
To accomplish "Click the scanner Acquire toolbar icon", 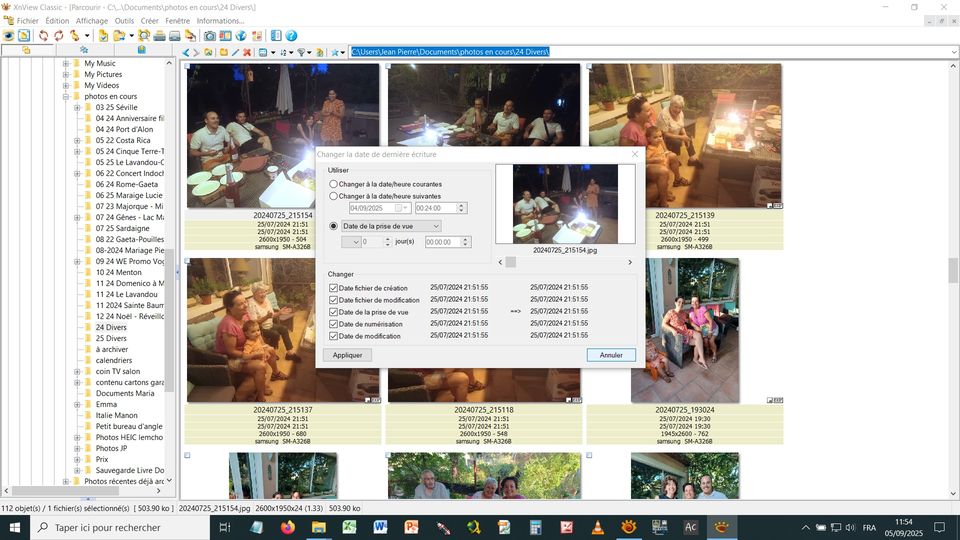I will [174, 36].
